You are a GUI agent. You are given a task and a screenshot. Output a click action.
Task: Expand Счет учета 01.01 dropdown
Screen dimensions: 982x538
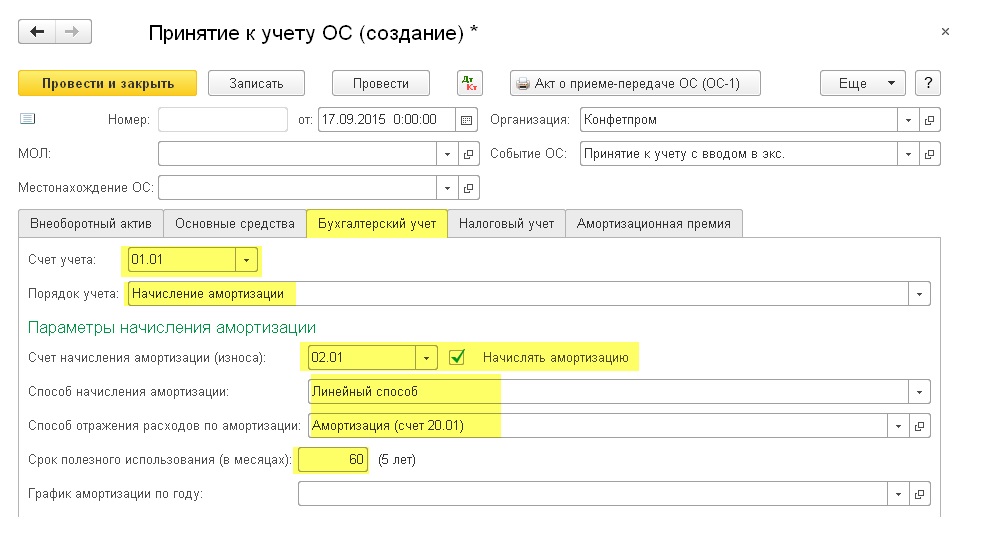[x=246, y=260]
